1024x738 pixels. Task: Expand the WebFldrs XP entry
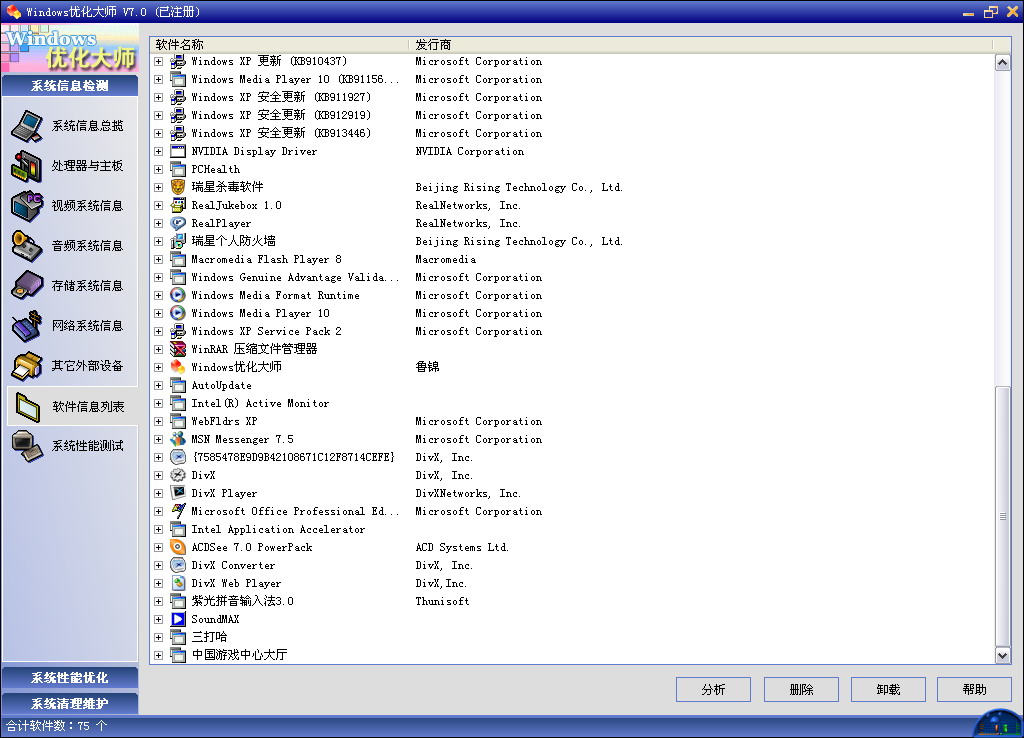coord(158,421)
